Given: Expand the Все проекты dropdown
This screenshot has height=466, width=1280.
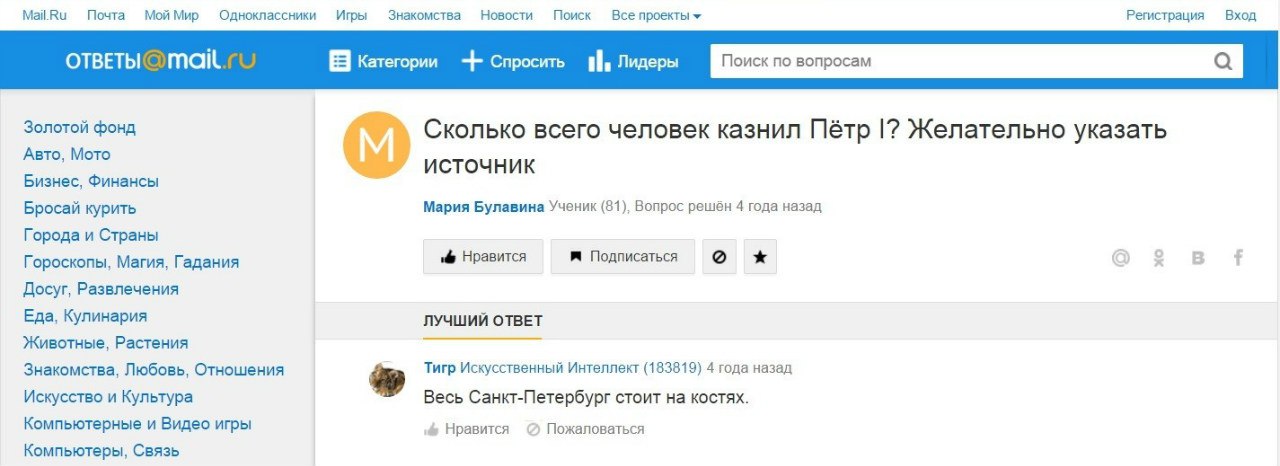Looking at the screenshot, I should [x=656, y=15].
